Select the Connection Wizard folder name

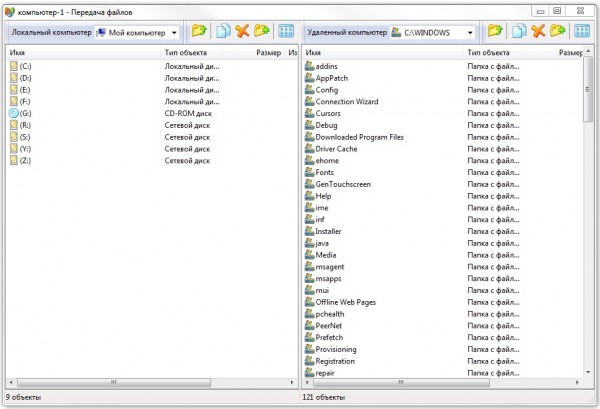coord(347,102)
